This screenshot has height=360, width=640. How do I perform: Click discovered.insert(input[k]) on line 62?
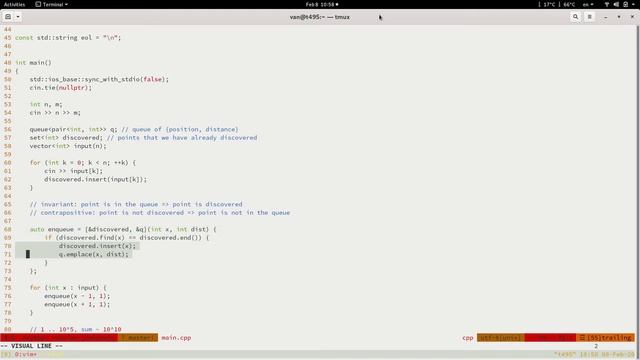[96, 179]
